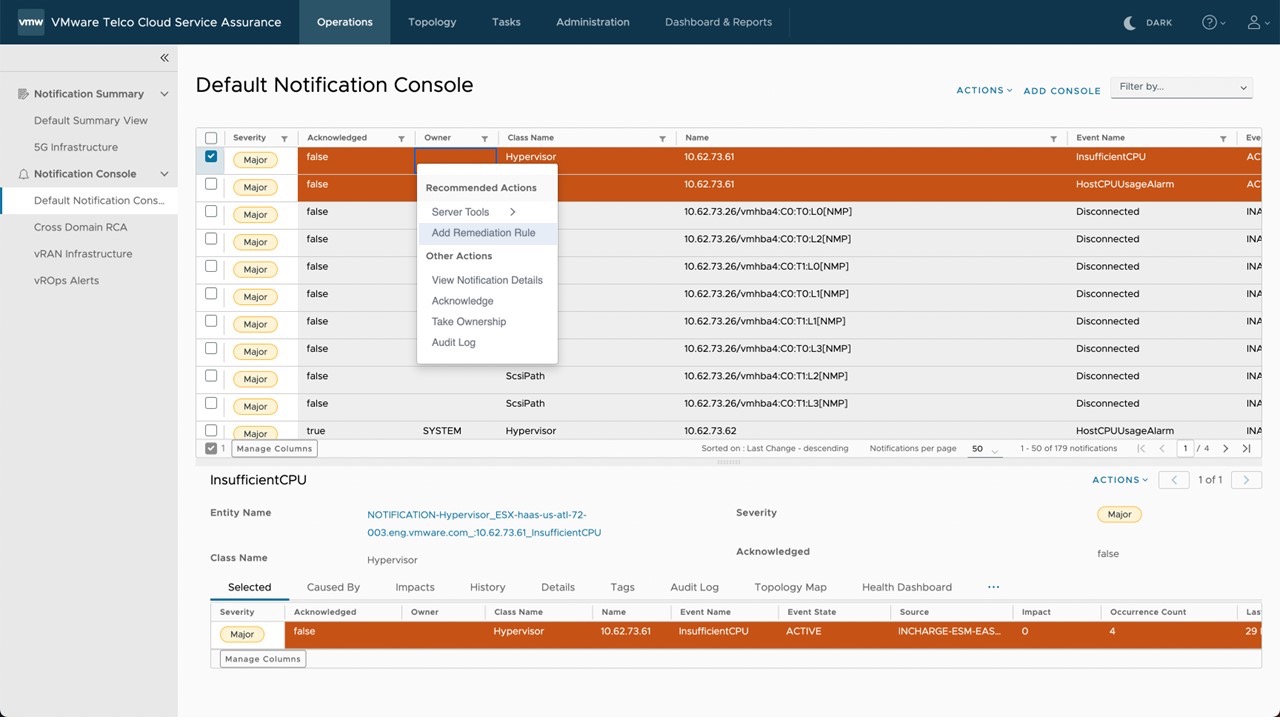Open the Filter by dropdown
Screen dimensions: 1280x720
[x=1182, y=87]
